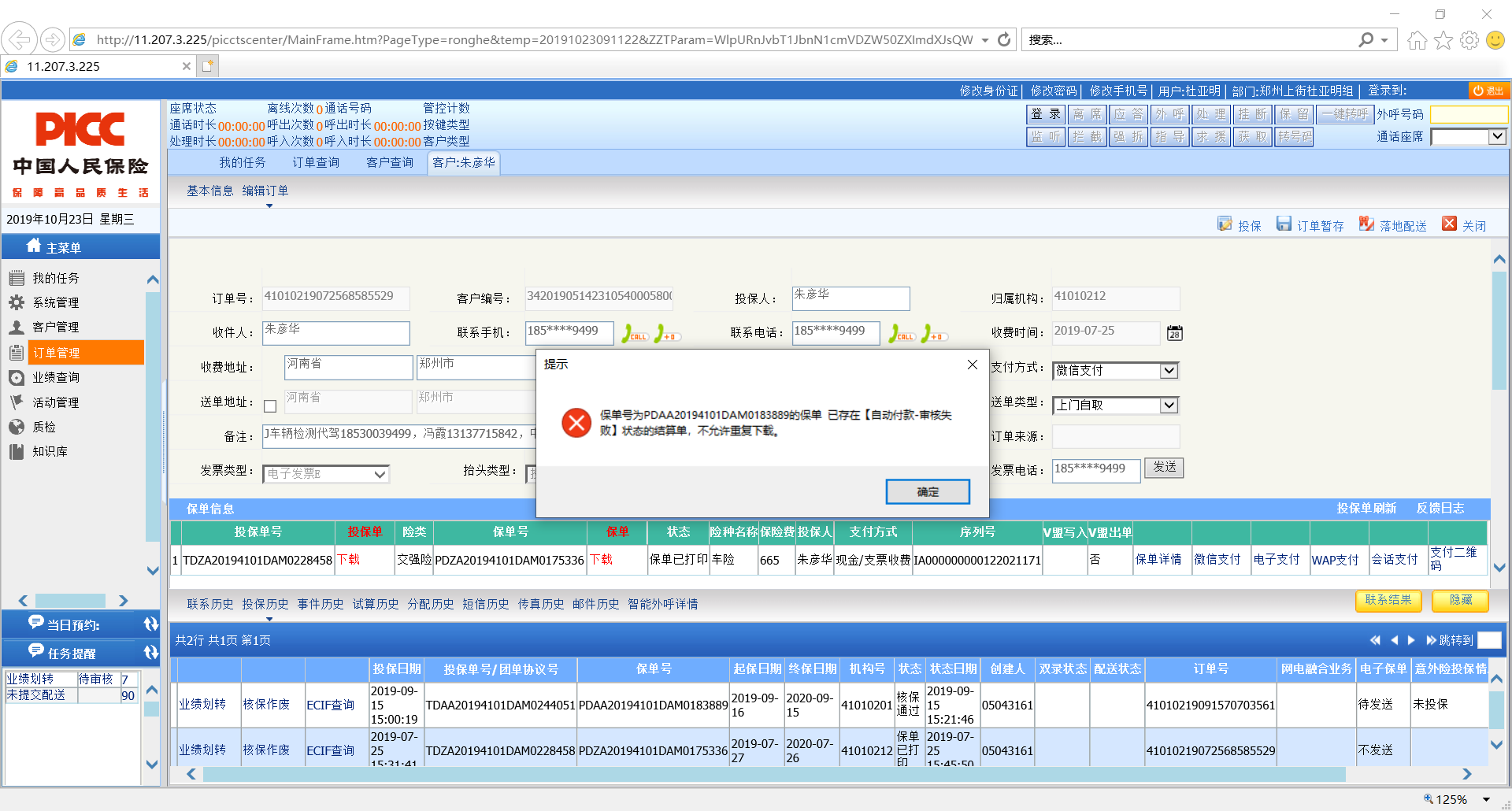Toggle the 送单地址 checkbox
The width and height of the screenshot is (1512, 811).
(x=270, y=406)
